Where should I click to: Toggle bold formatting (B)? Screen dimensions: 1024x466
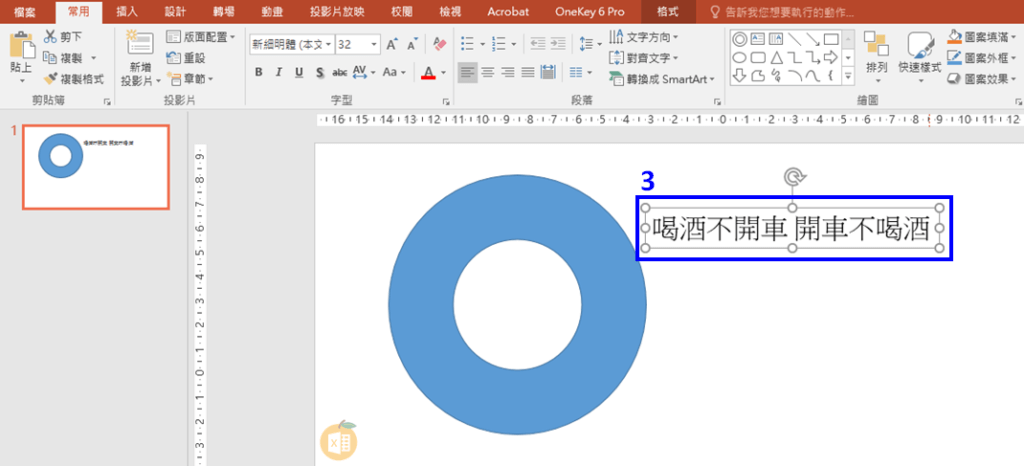[259, 72]
